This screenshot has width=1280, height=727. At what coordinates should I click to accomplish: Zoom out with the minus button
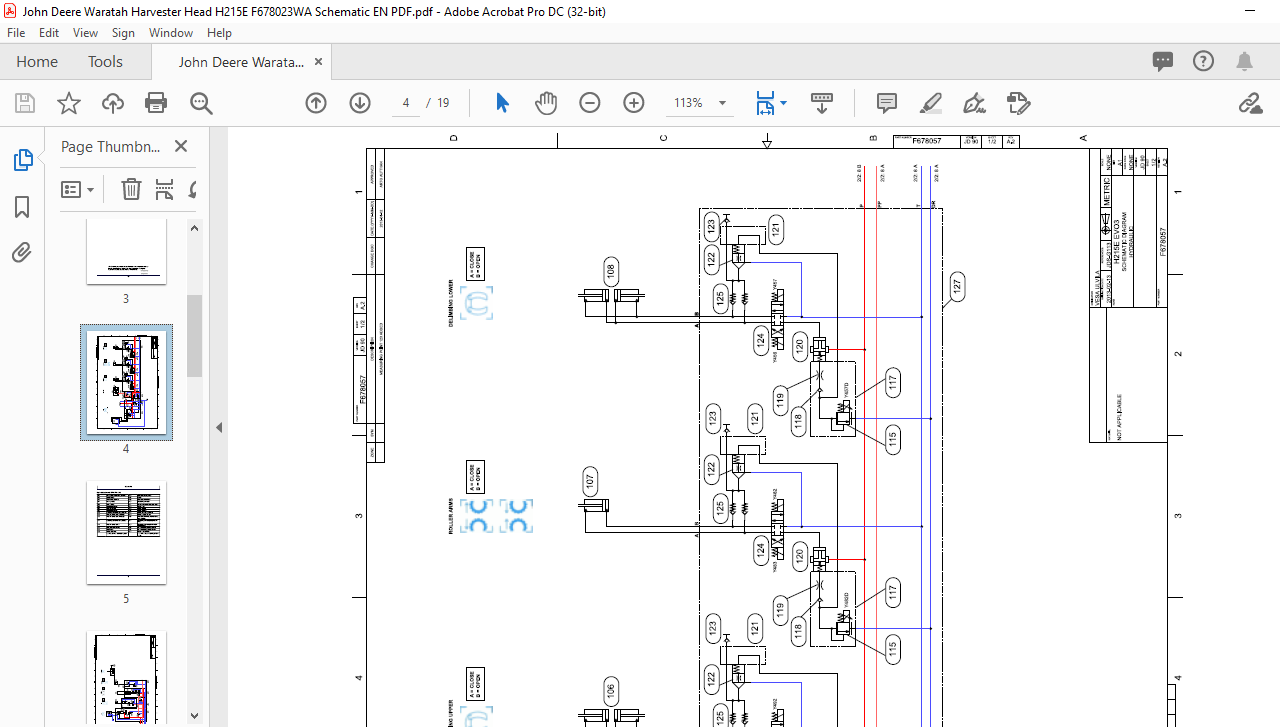point(590,103)
